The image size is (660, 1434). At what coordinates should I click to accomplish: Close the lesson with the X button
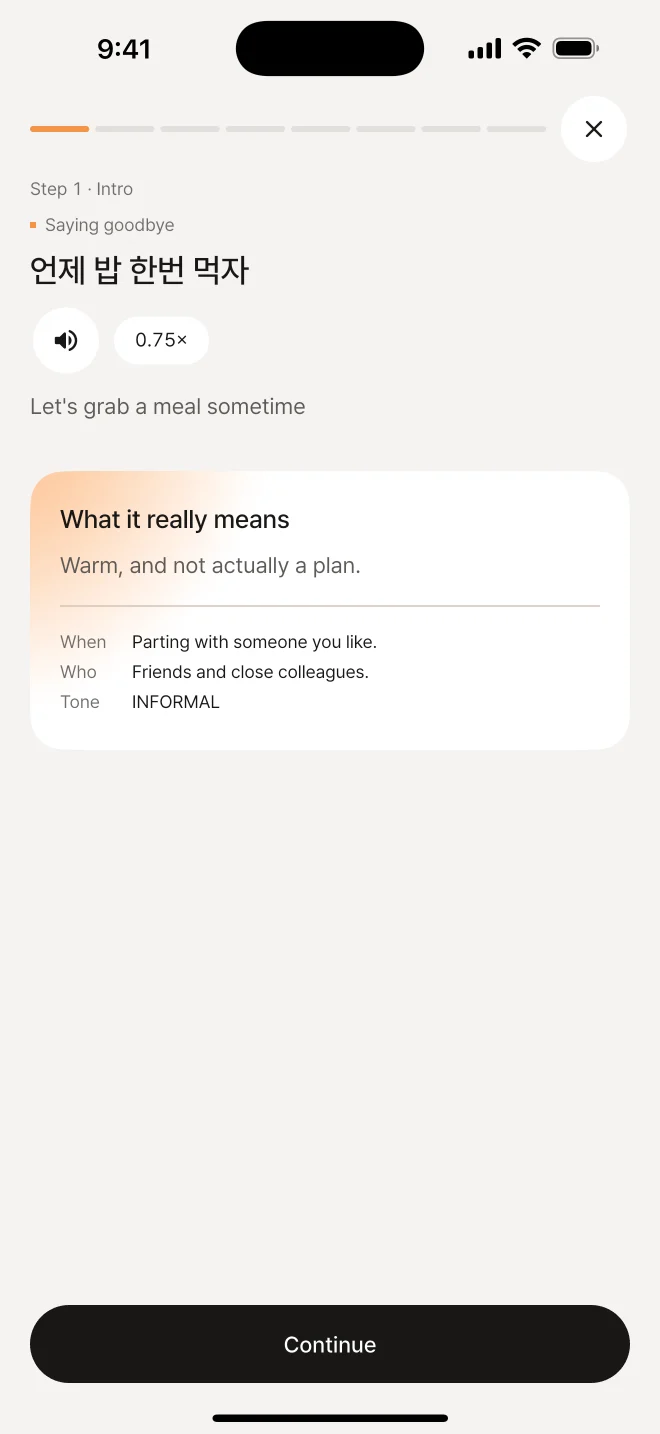[594, 129]
